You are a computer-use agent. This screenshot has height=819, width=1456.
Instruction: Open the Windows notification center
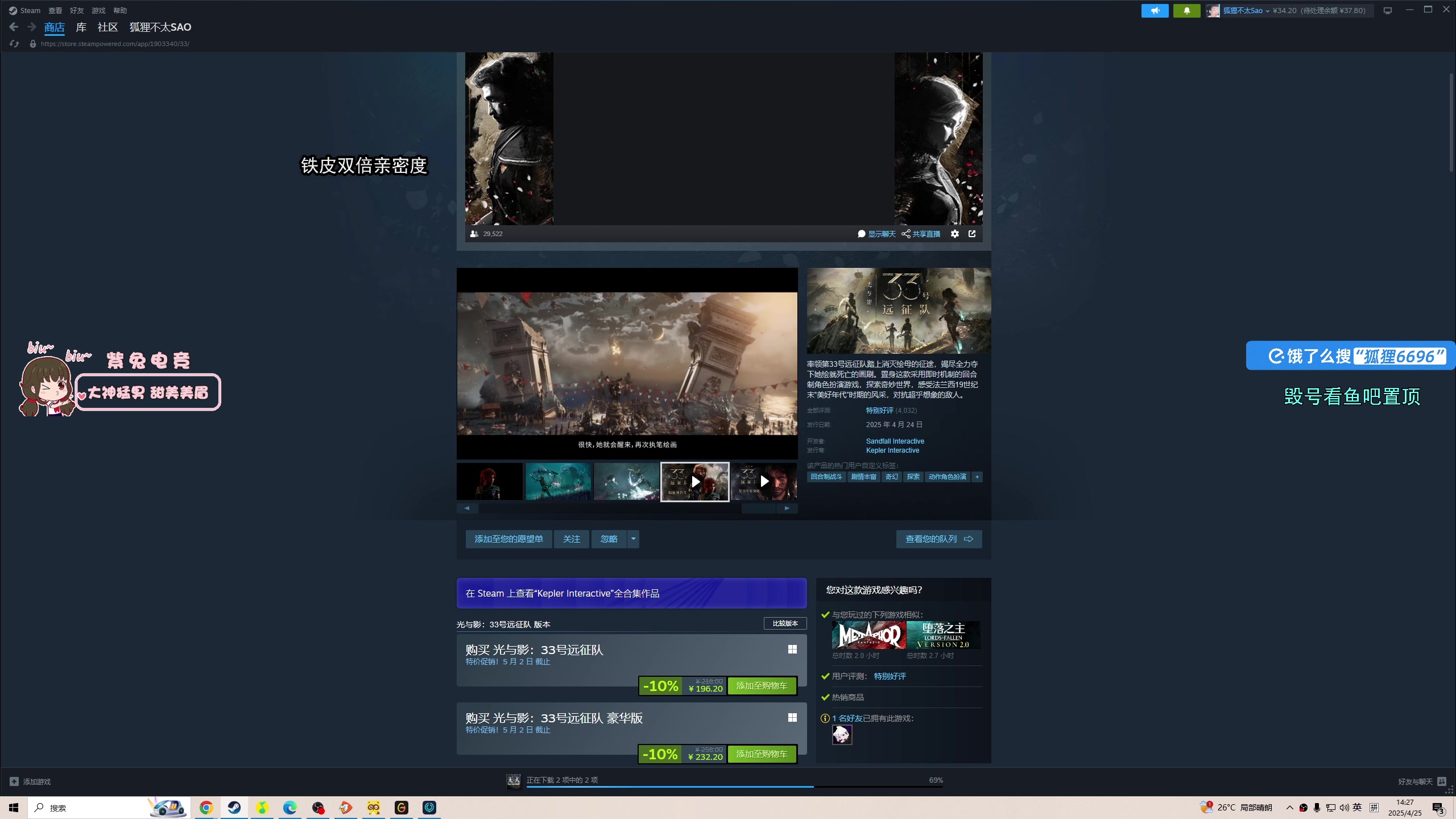click(x=1438, y=808)
